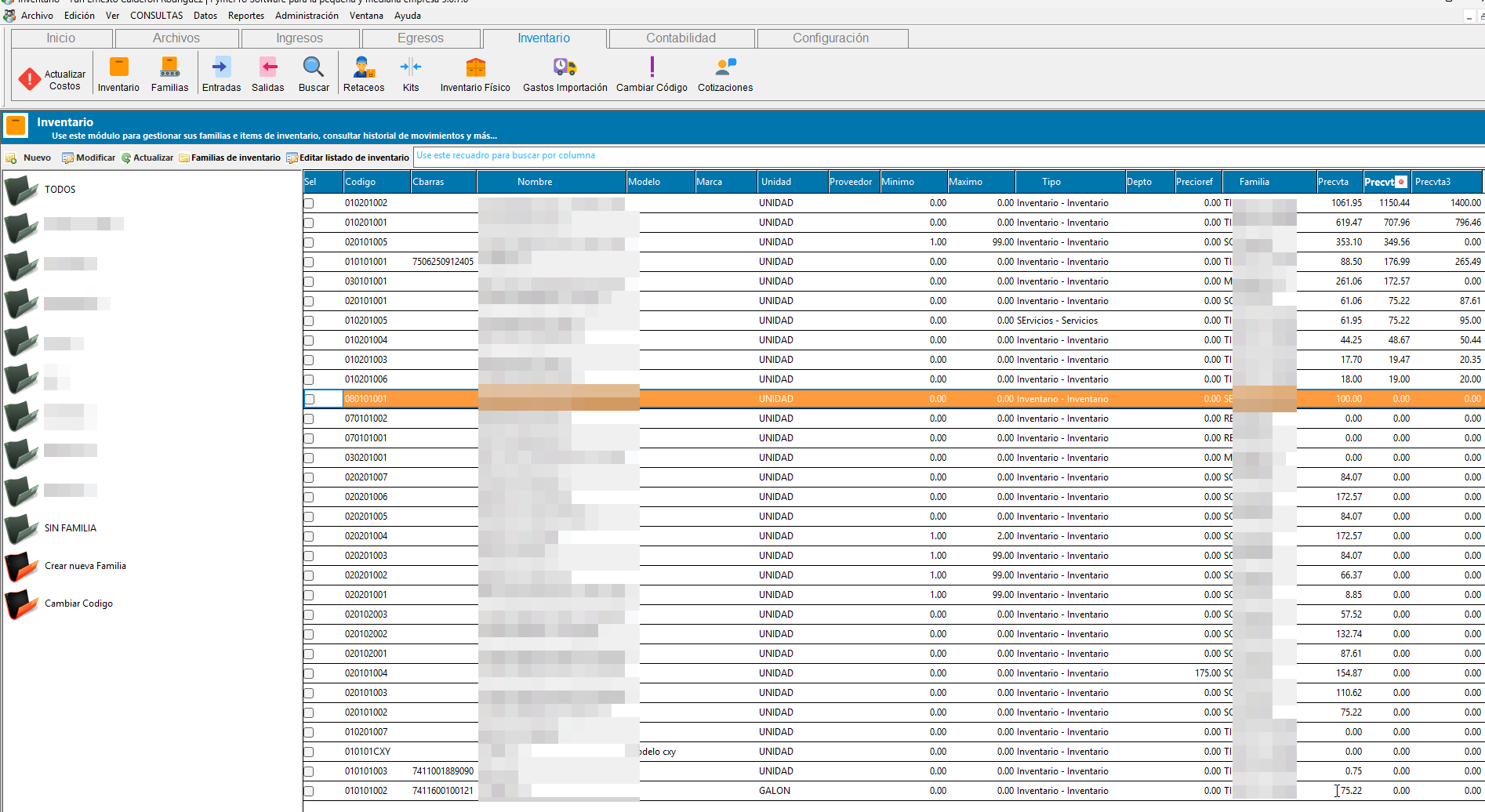Select the Salidas arrow icon

pyautogui.click(x=268, y=67)
